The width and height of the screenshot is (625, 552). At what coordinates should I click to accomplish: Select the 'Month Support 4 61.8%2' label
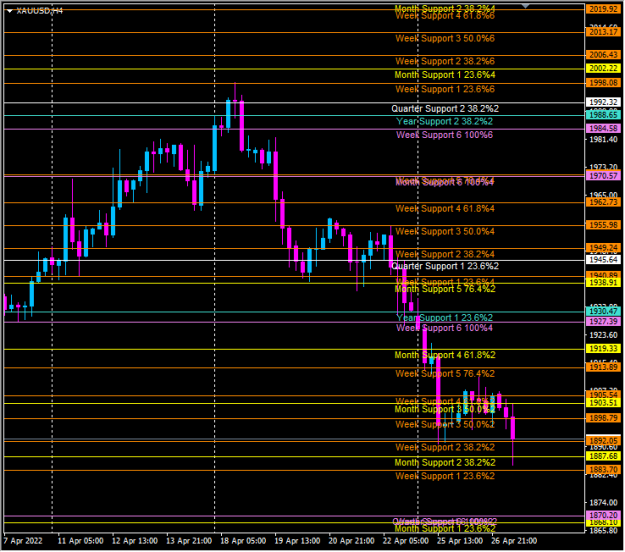[445, 355]
